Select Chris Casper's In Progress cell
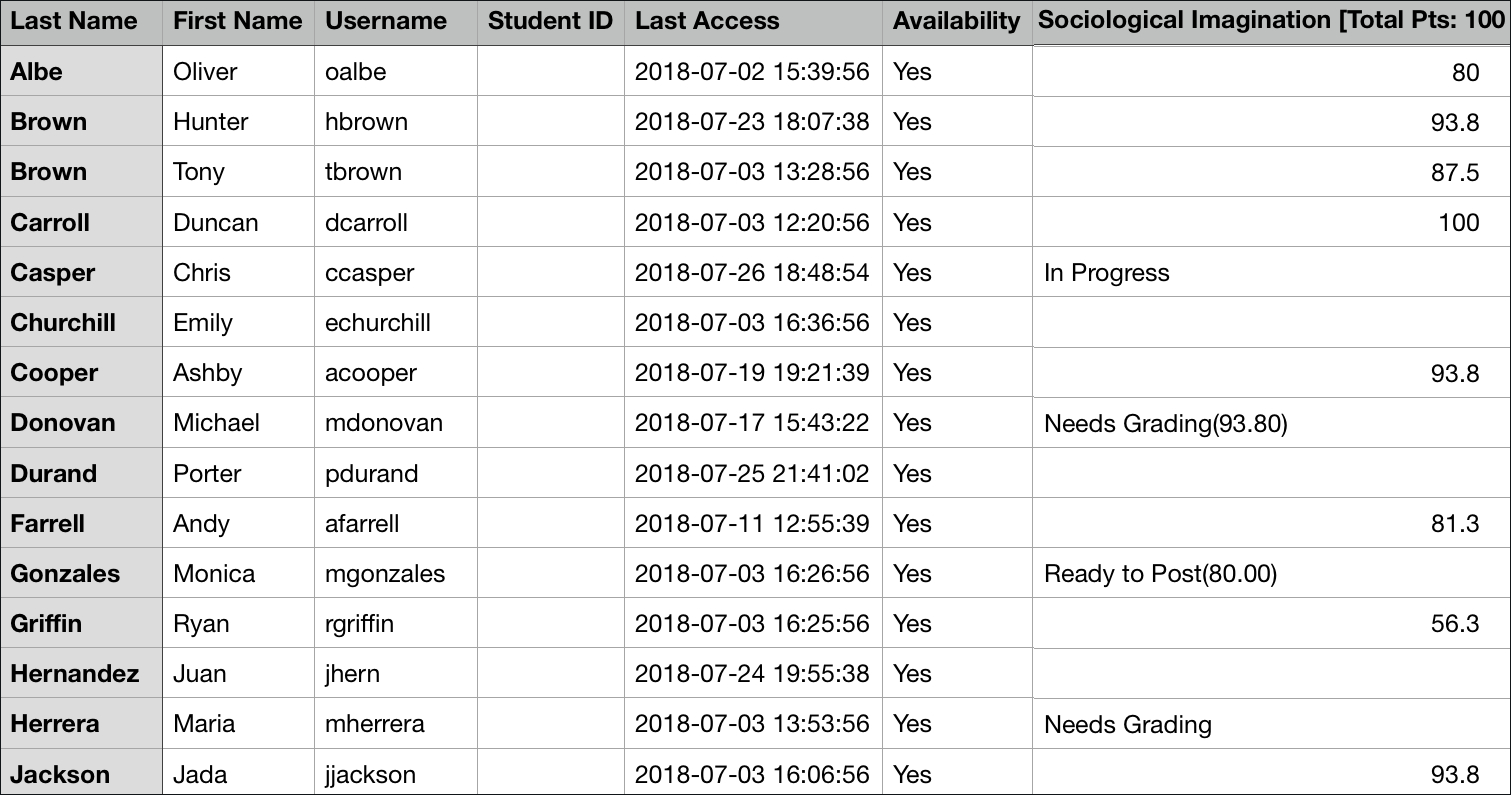The height and width of the screenshot is (795, 1511). tap(1106, 273)
